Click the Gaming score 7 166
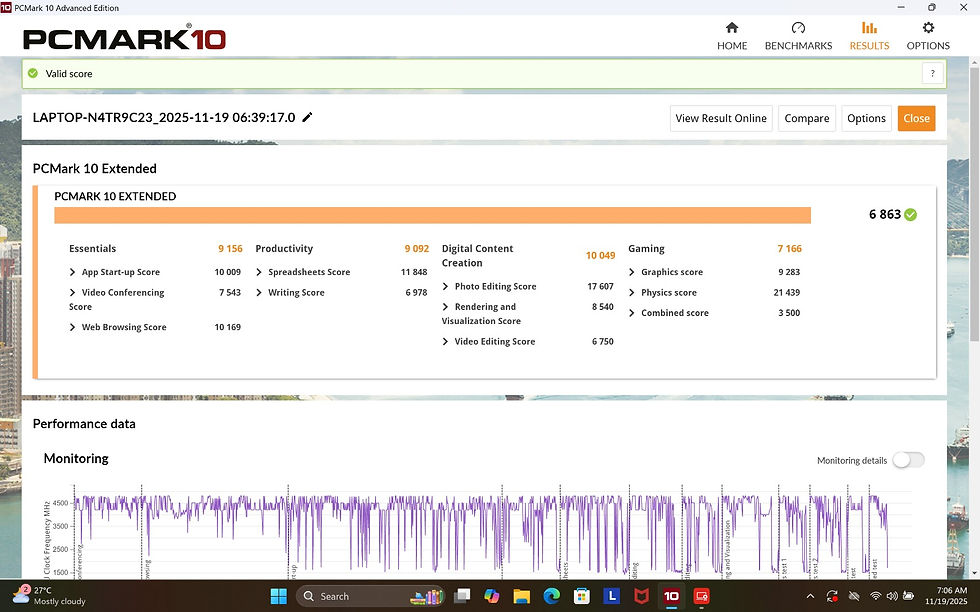This screenshot has width=980, height=612. click(x=789, y=249)
